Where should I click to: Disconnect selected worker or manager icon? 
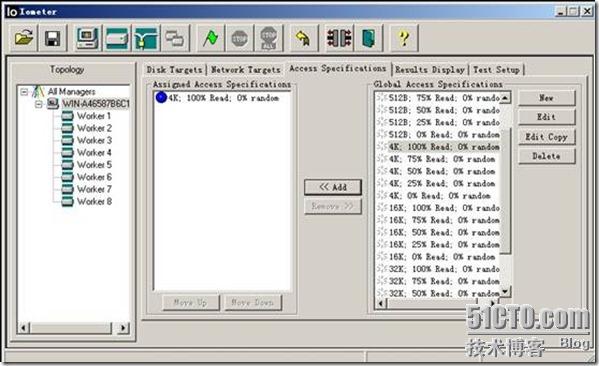coord(339,38)
